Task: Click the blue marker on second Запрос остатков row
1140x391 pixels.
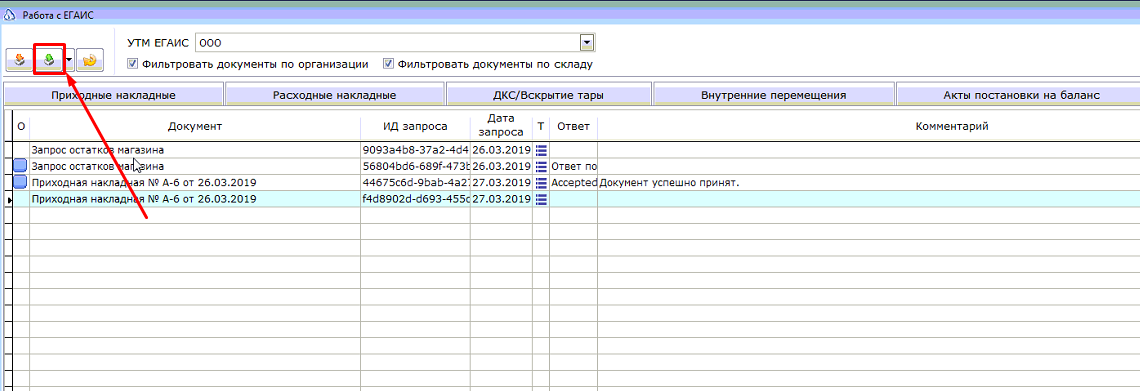Action: tap(20, 166)
